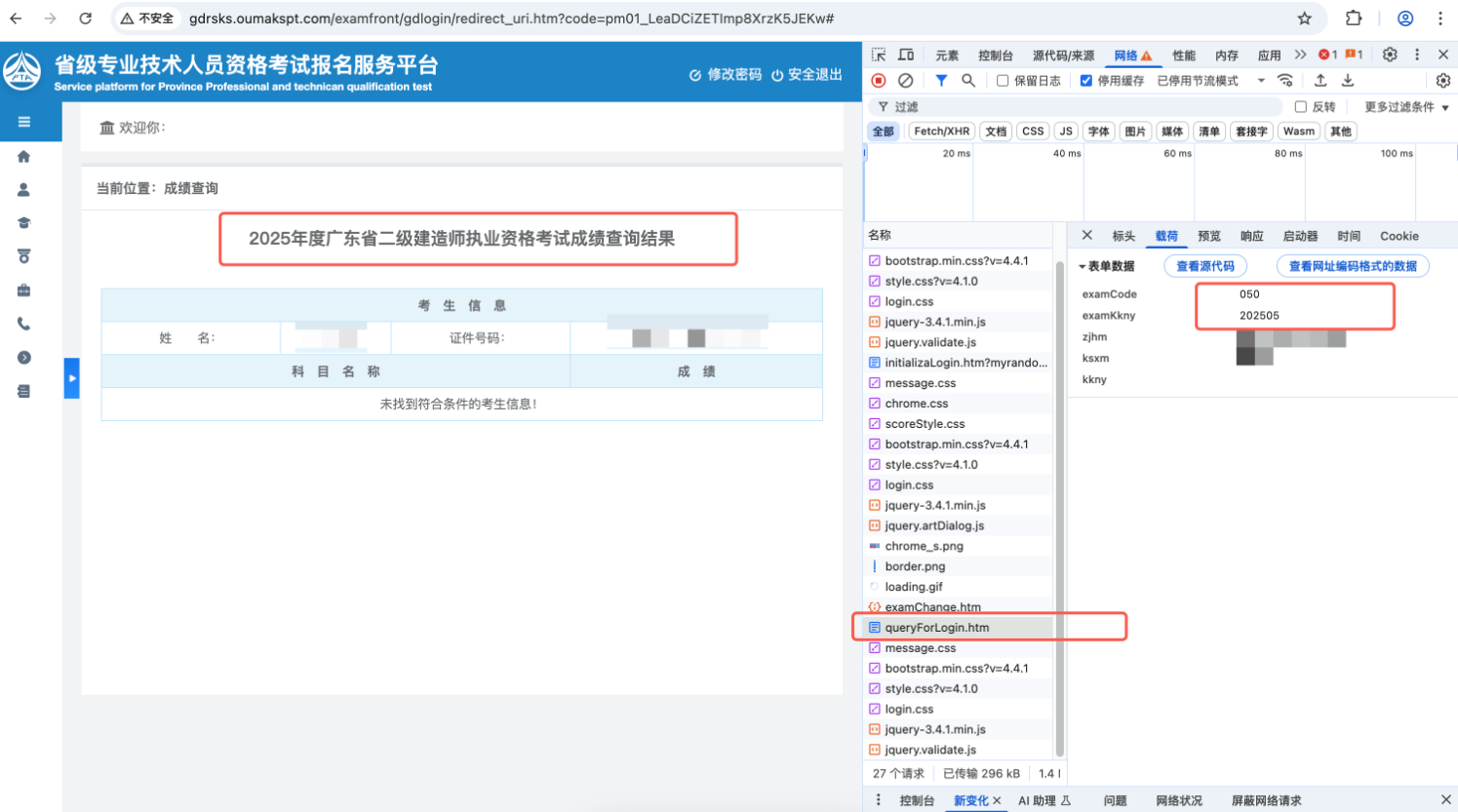
Task: Open the 已停用节流模式 throttling dropdown
Action: (x=1209, y=81)
